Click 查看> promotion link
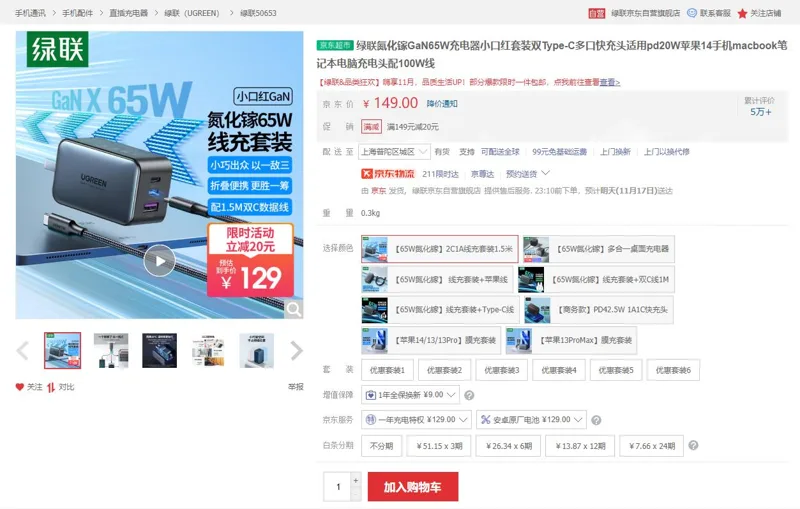This screenshot has width=800, height=509. point(610,82)
